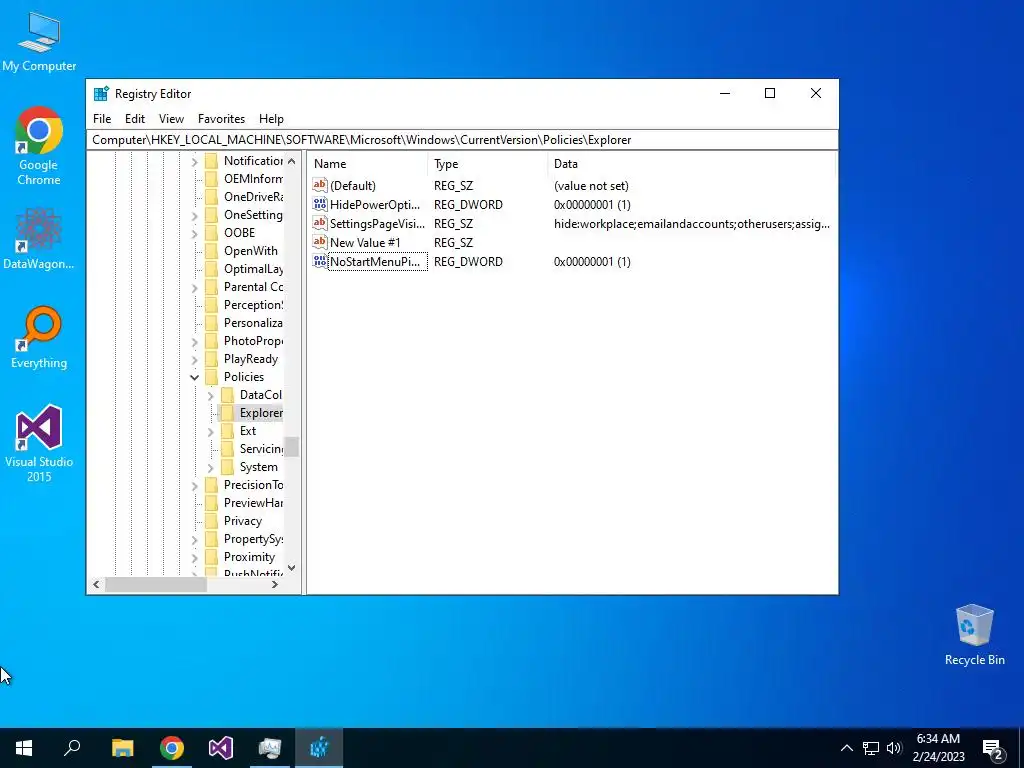Select the PhotoProp key

(x=253, y=341)
